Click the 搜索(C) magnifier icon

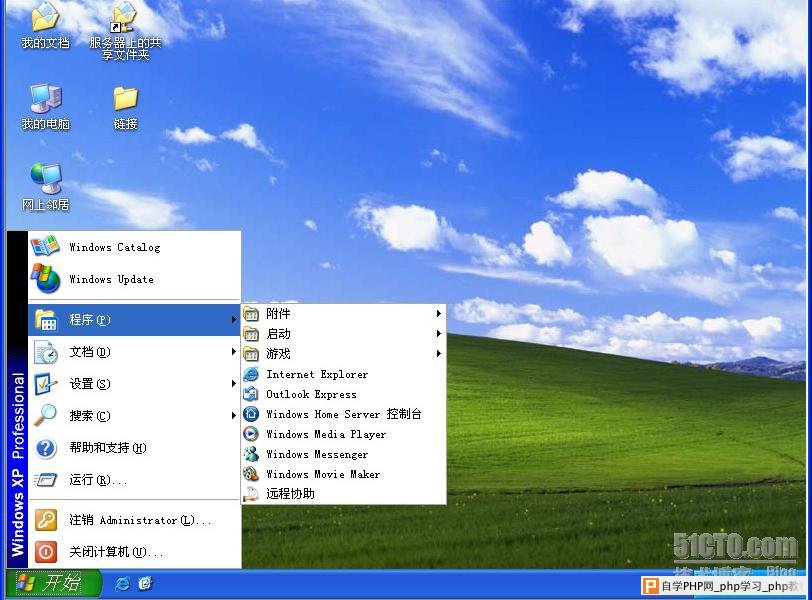(x=46, y=416)
